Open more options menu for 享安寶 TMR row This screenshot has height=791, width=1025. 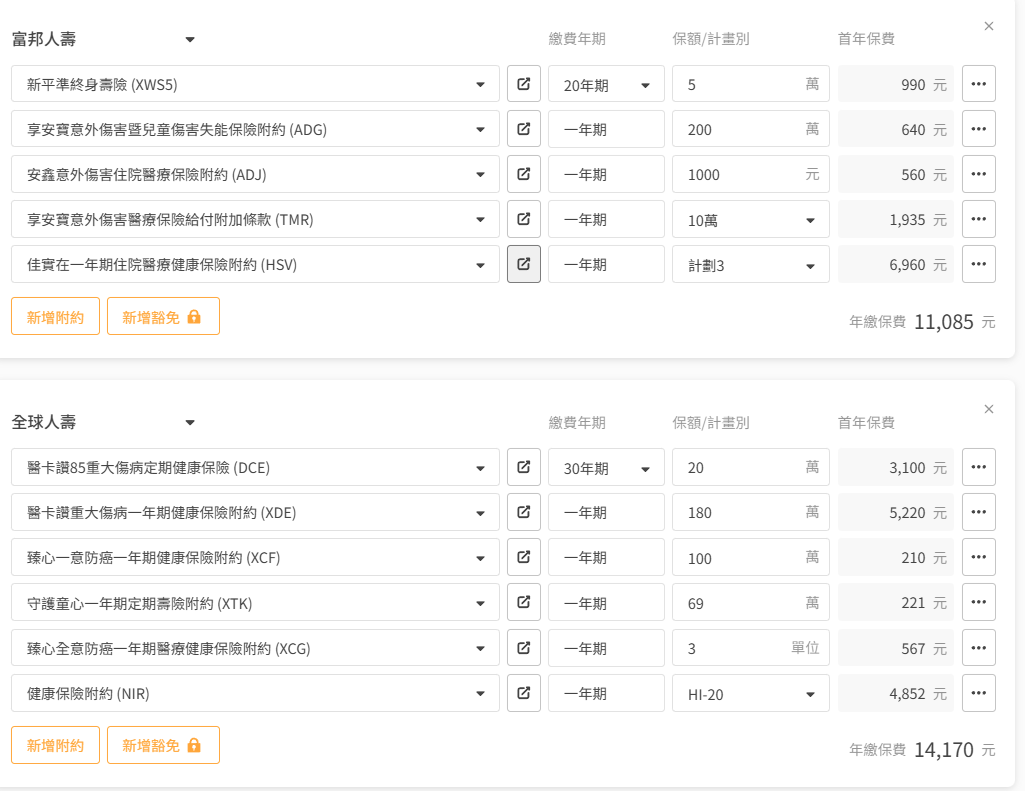pyautogui.click(x=978, y=219)
